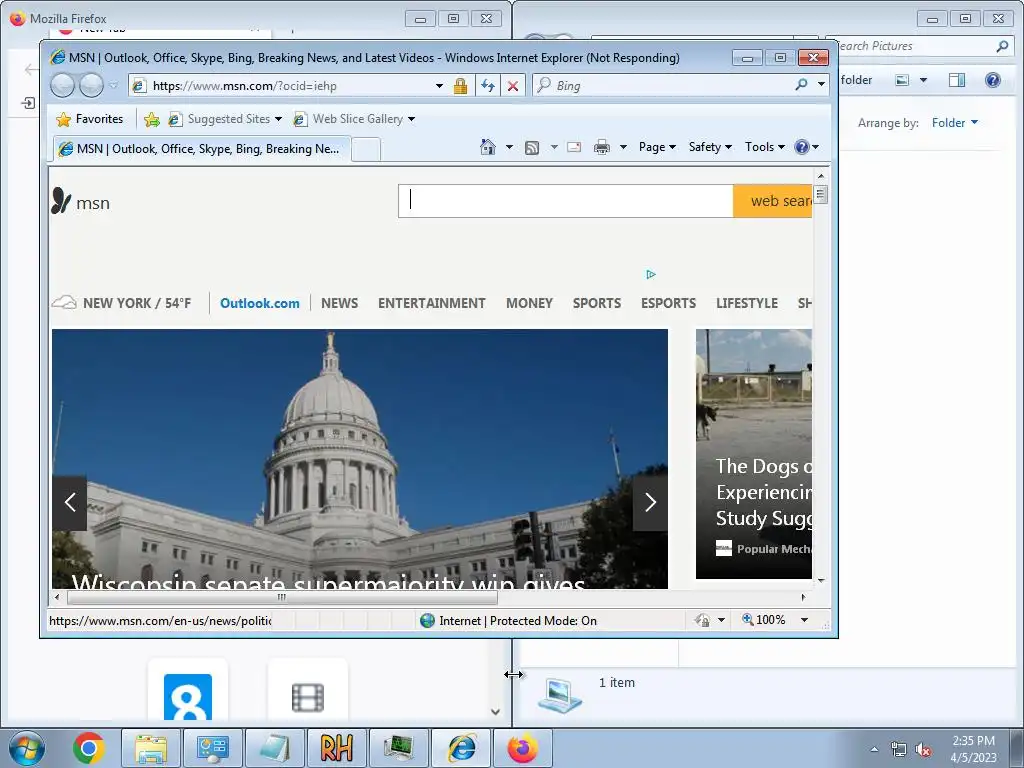Image resolution: width=1024 pixels, height=768 pixels.
Task: Select the MSN browser tab
Action: pos(202,149)
